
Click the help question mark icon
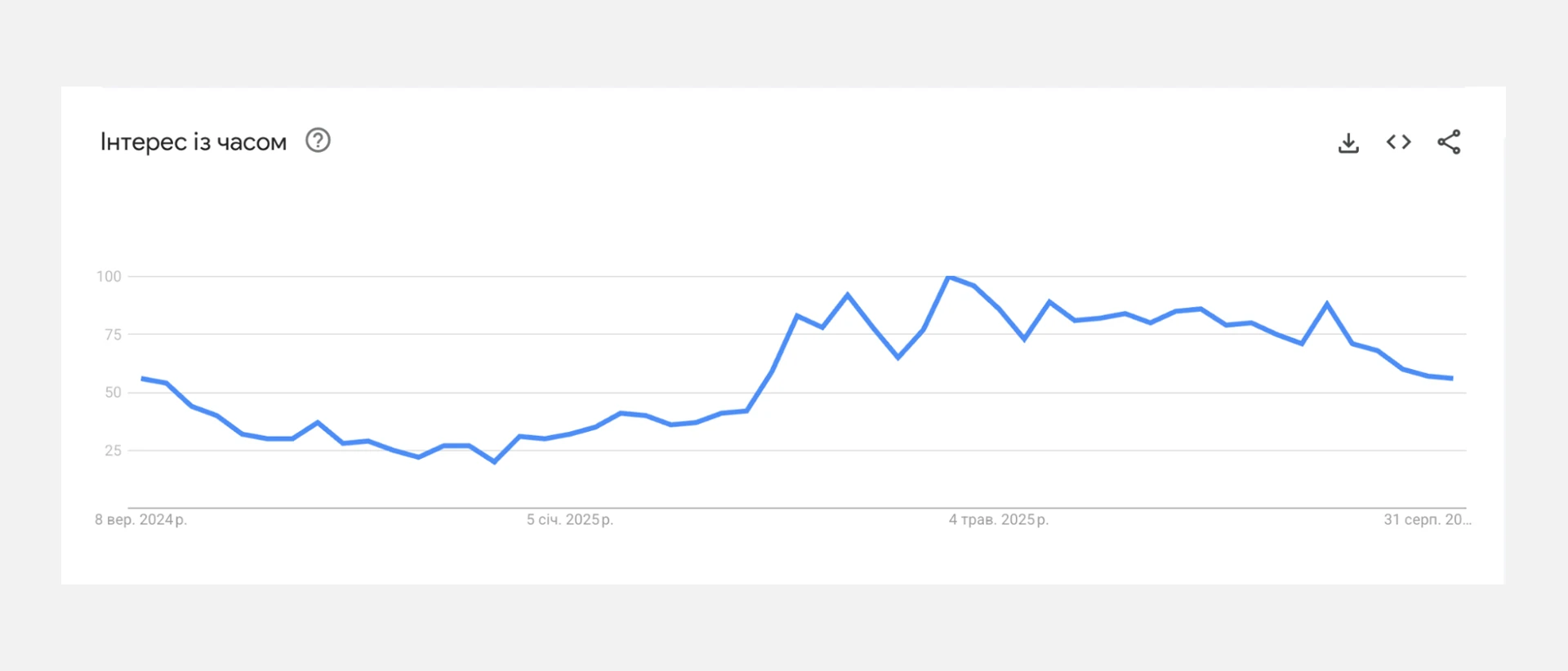318,140
